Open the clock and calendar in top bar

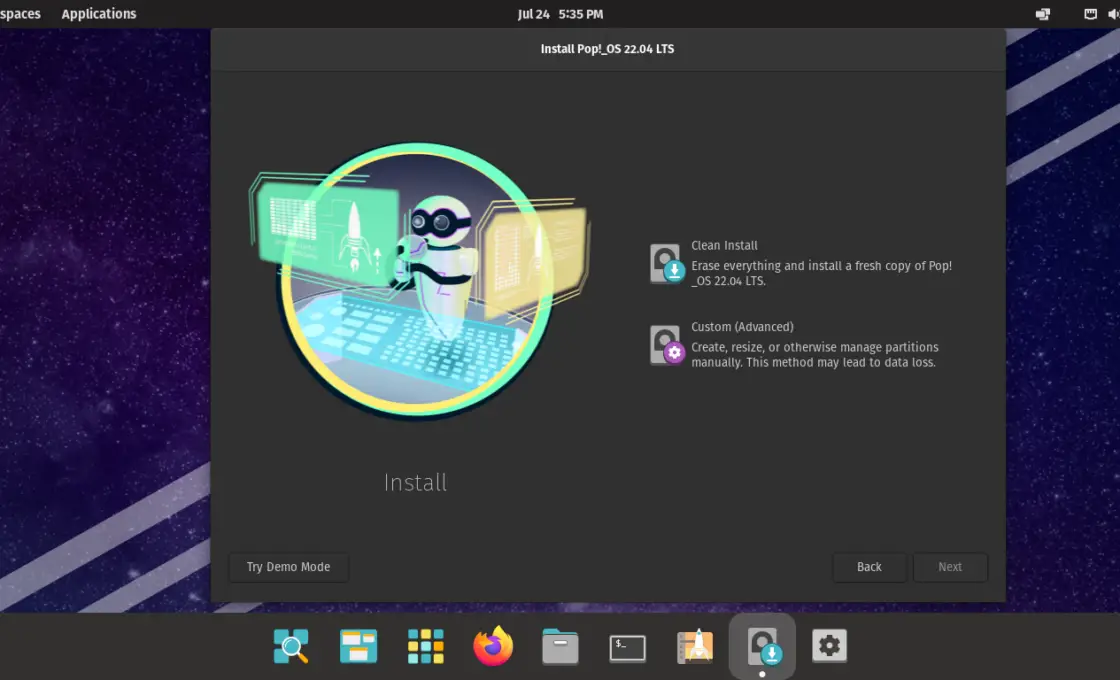(560, 14)
